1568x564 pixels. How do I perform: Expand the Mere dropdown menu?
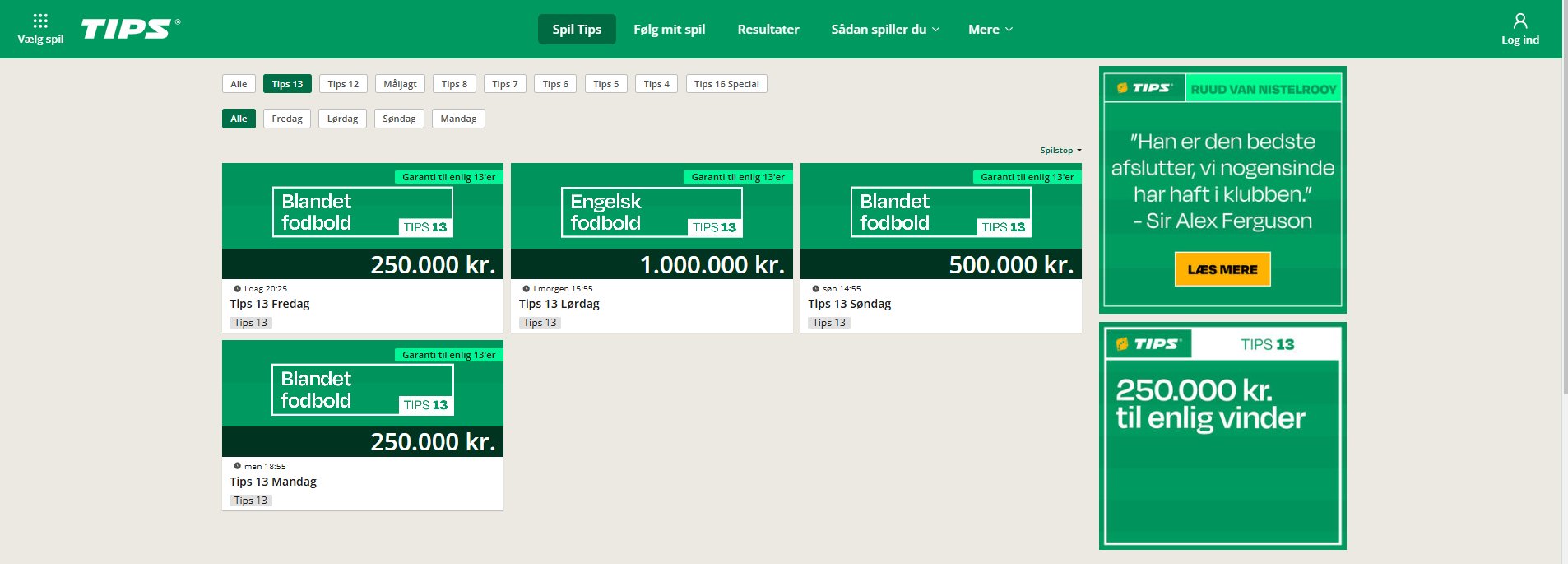coord(990,30)
